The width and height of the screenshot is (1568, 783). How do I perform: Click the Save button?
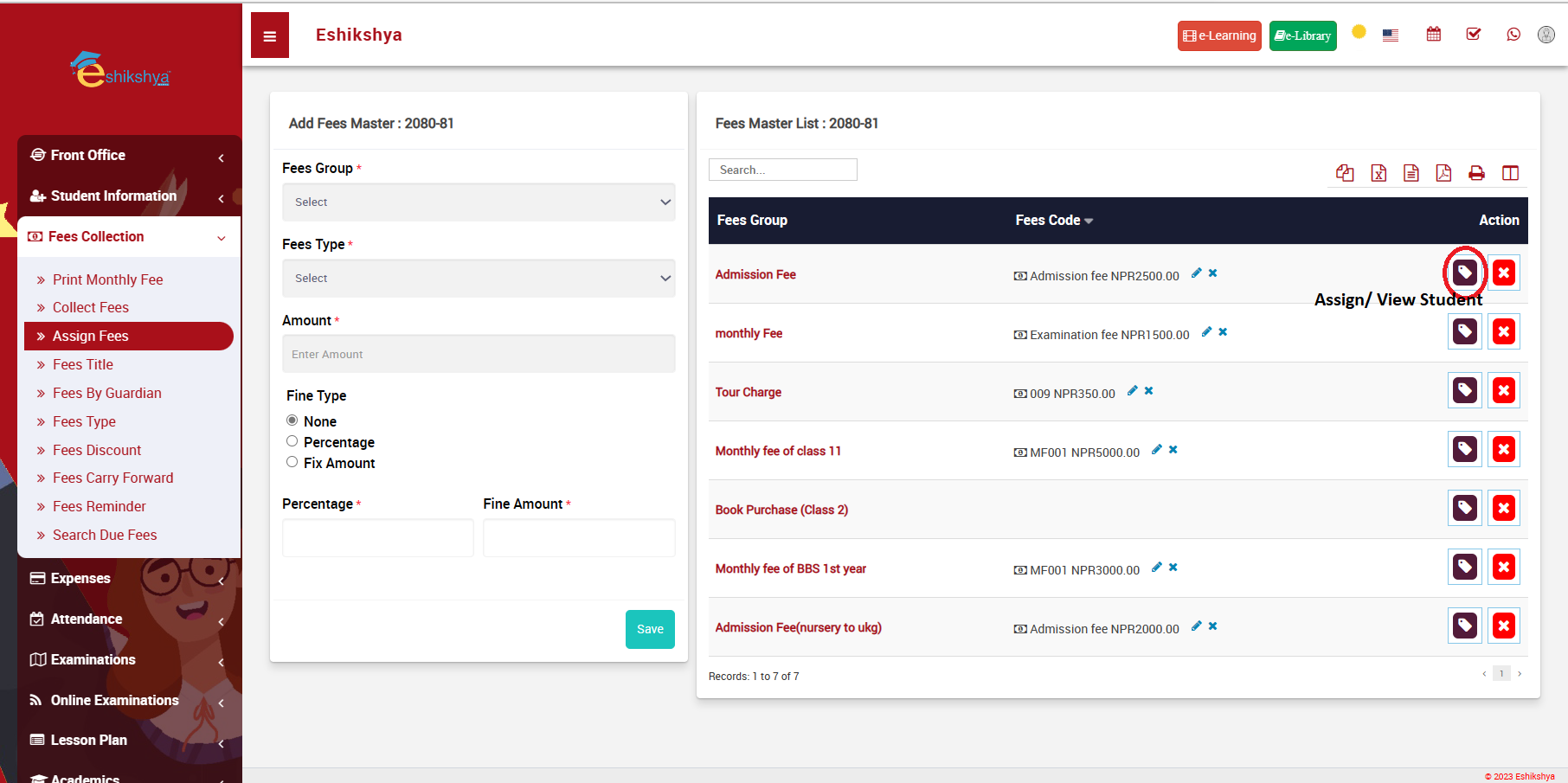point(650,629)
